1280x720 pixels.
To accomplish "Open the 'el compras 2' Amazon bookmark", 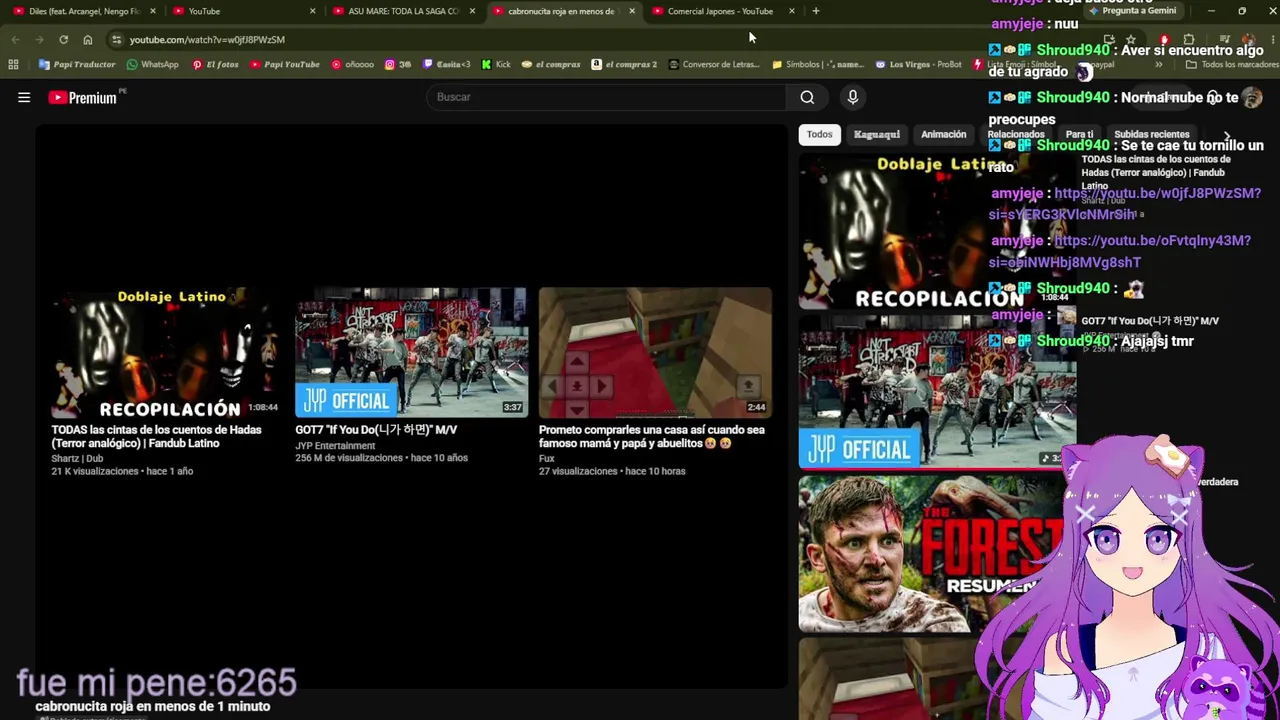I will pos(624,64).
